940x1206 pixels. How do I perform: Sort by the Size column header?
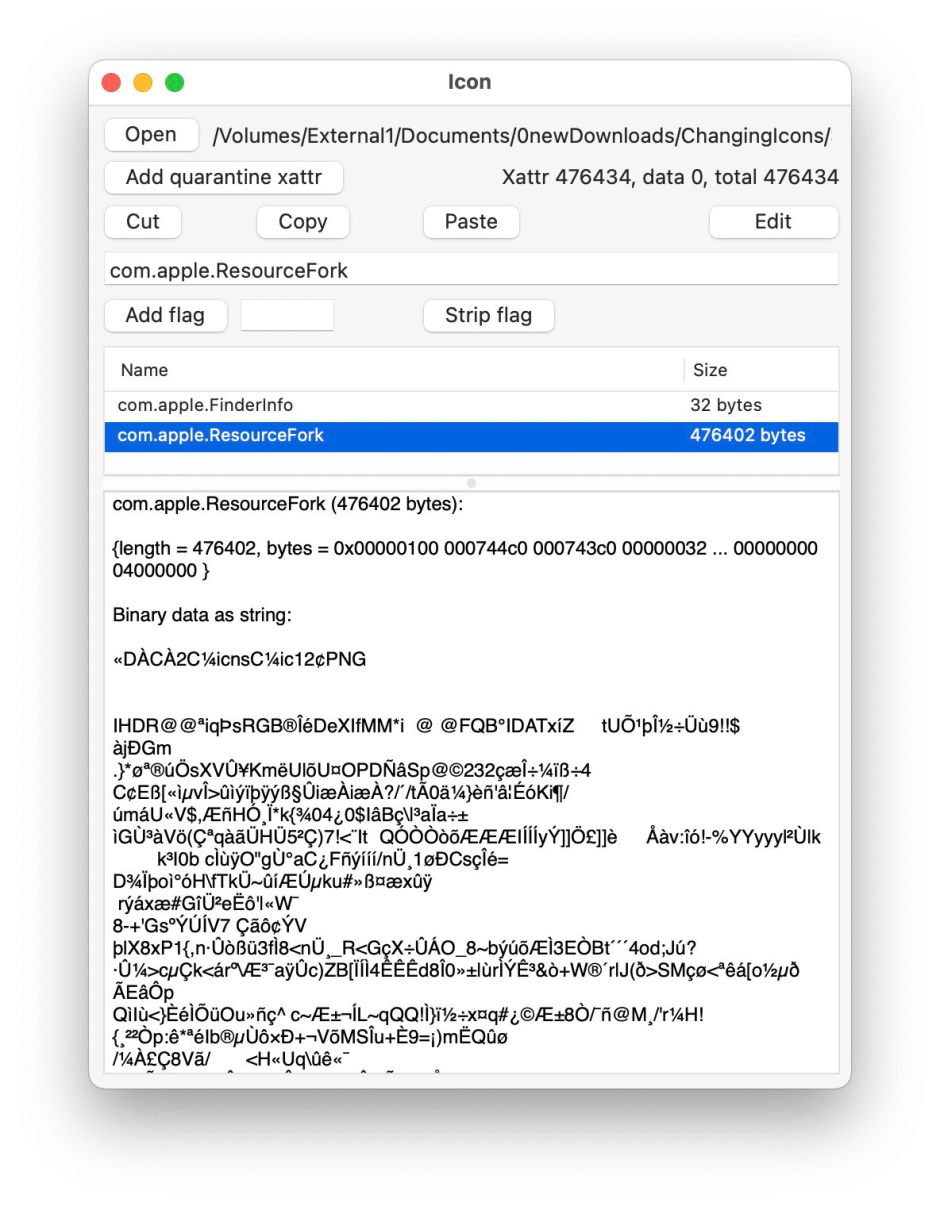(x=760, y=370)
